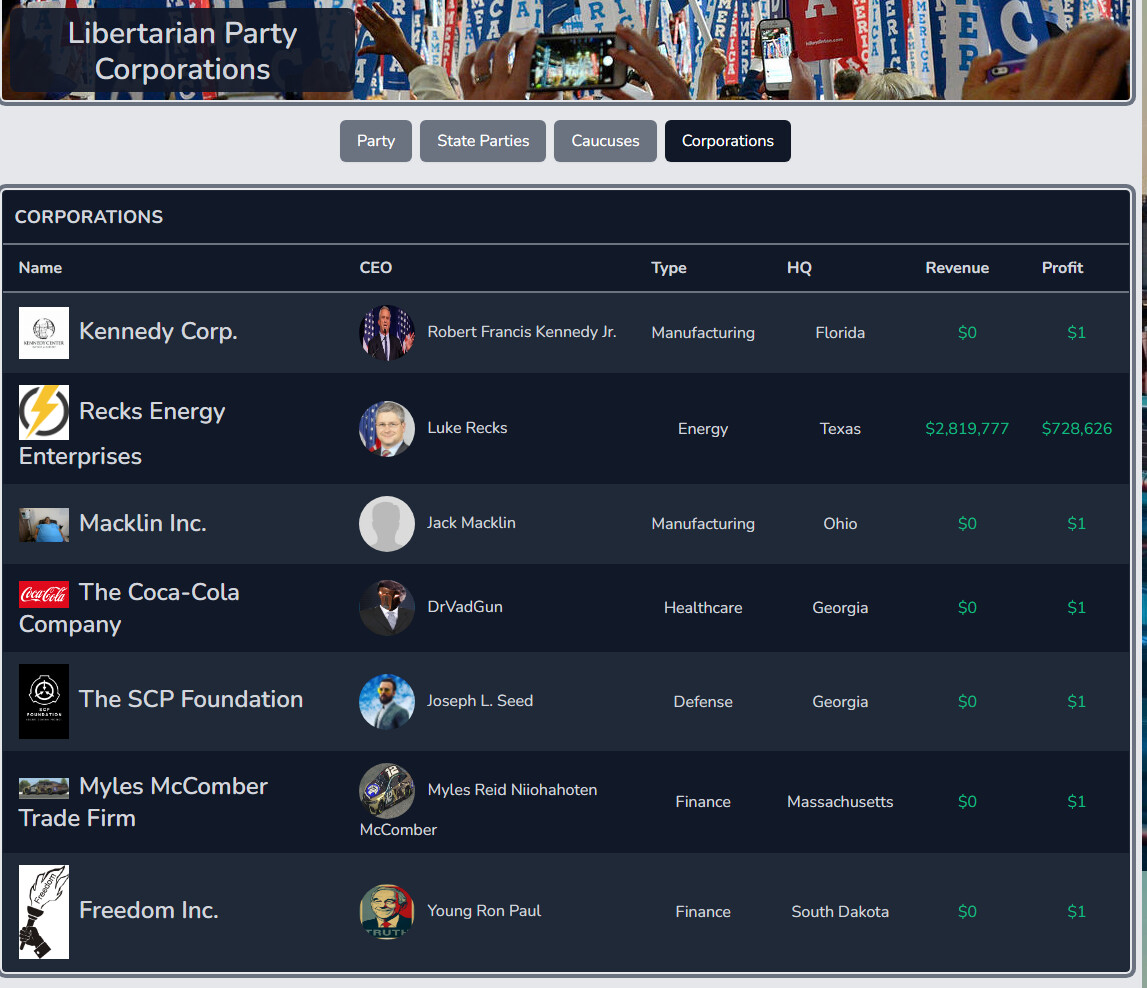Viewport: 1147px width, 988px height.
Task: Click Joseph L. Seed's portrait
Action: 386,701
